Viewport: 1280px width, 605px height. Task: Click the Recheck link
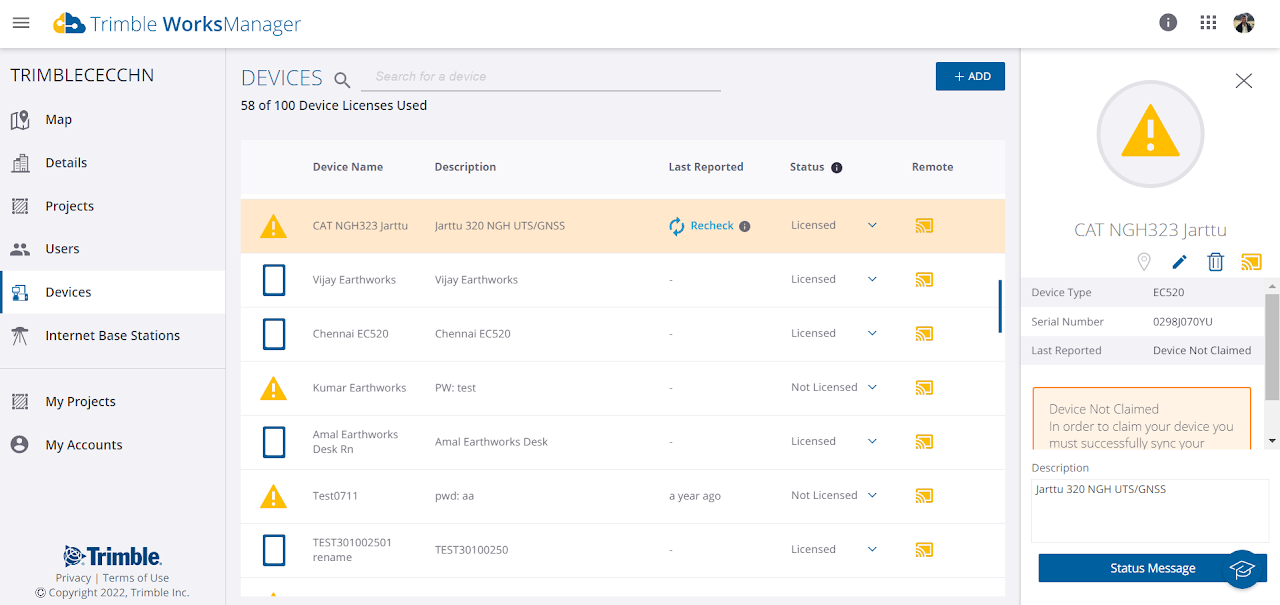[x=712, y=226]
